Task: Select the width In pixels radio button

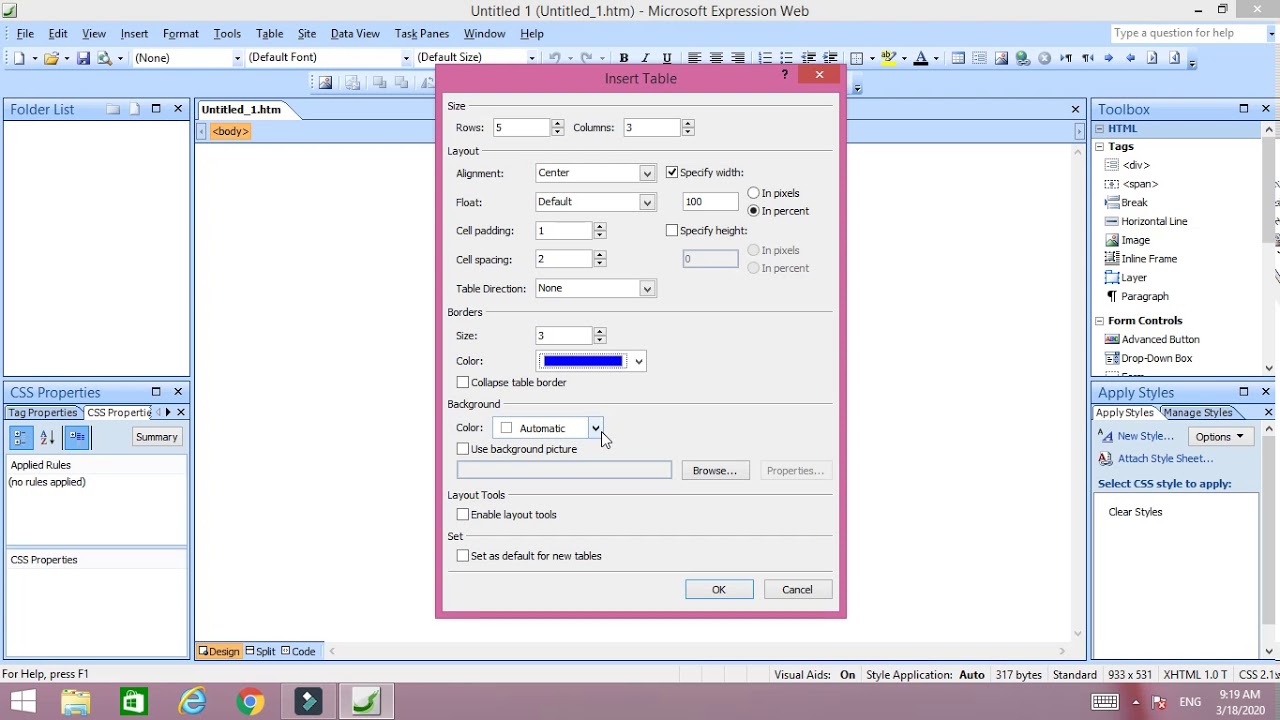Action: point(754,193)
